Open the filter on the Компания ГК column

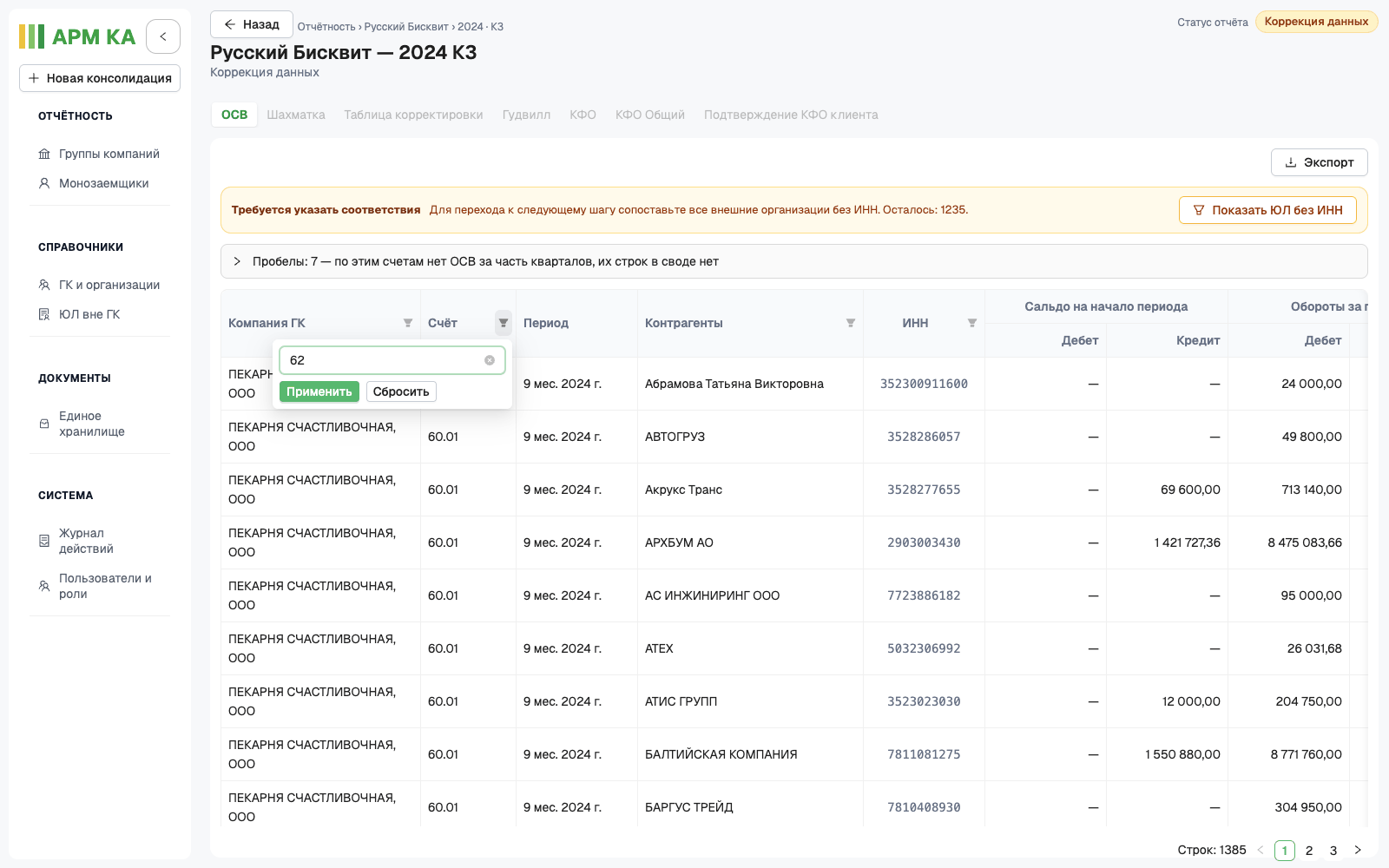pyautogui.click(x=408, y=323)
